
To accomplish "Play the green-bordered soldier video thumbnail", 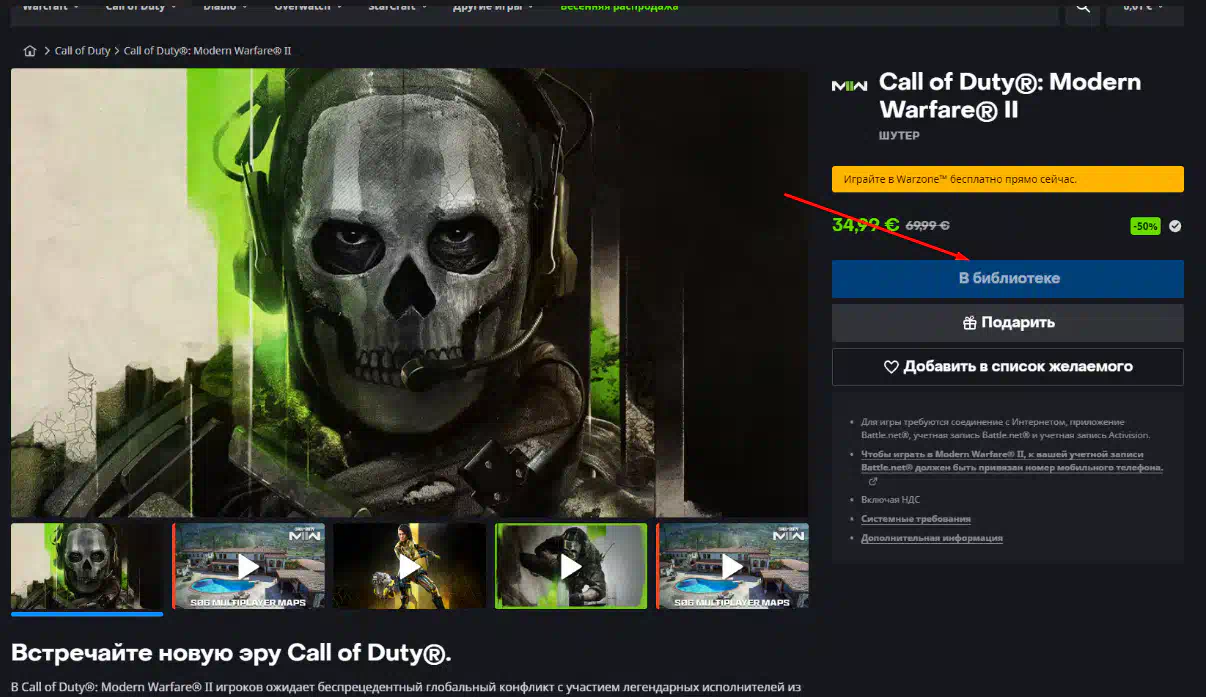I will 571,566.
